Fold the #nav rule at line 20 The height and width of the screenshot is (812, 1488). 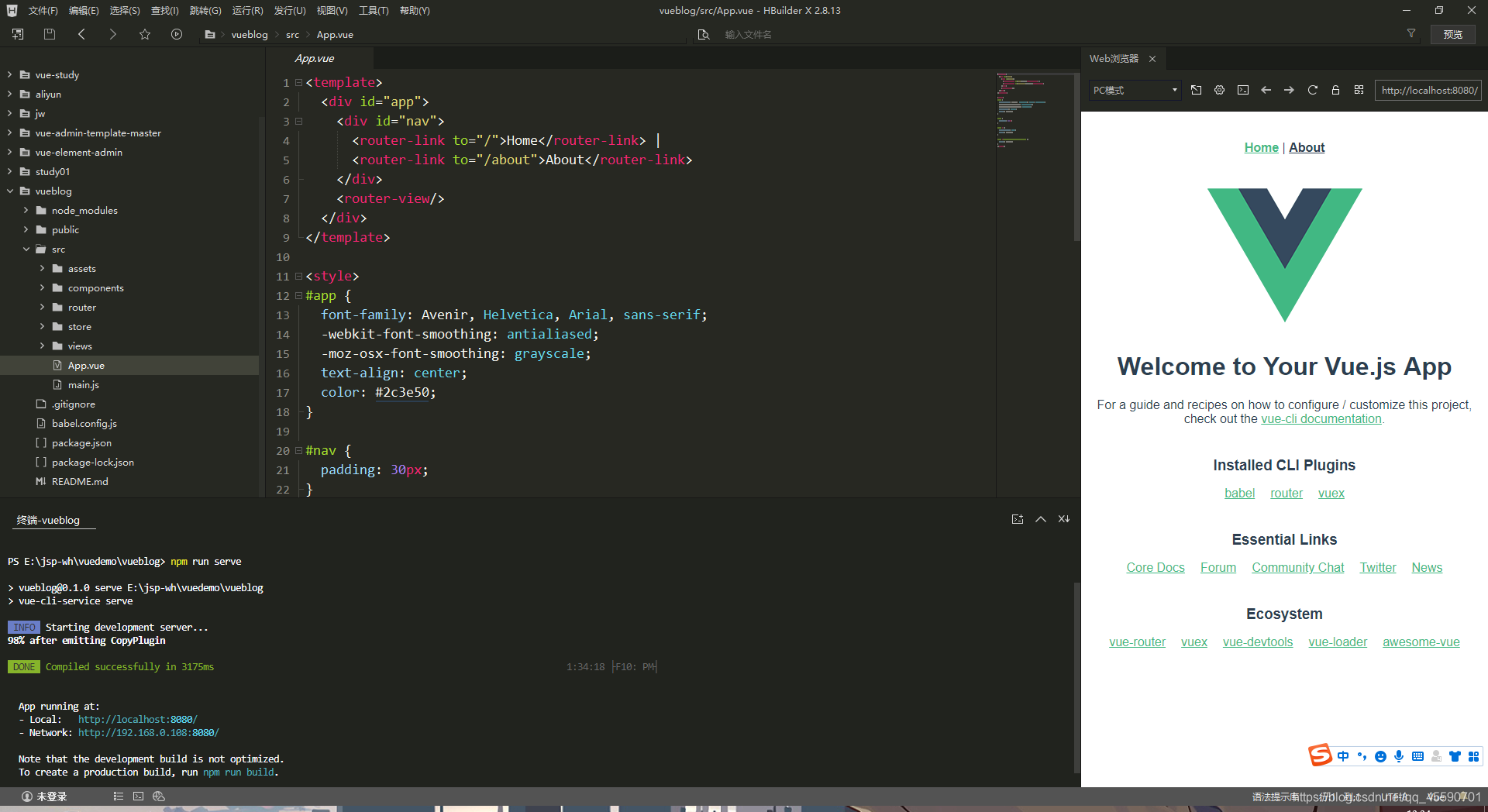(298, 450)
